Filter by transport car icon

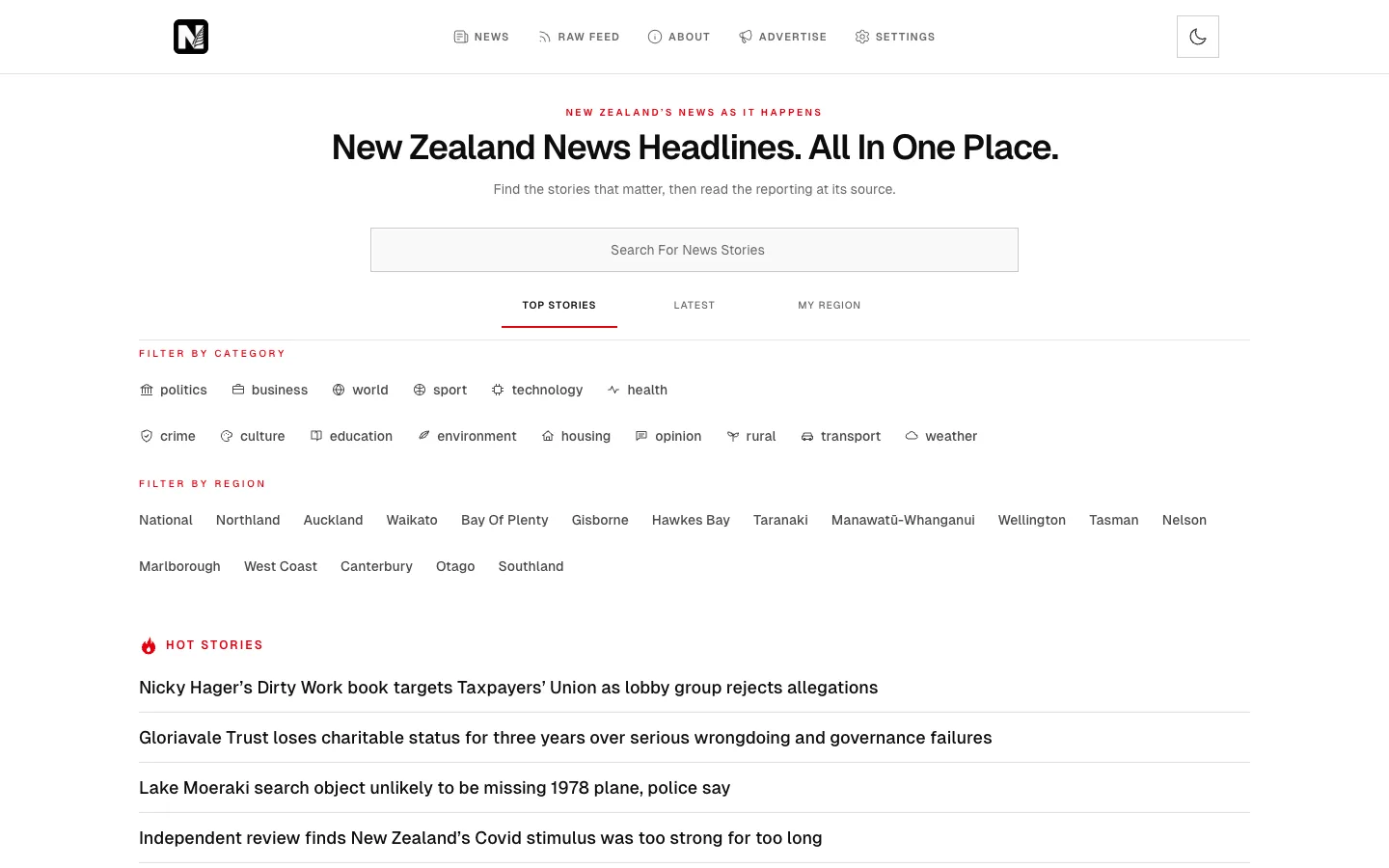[807, 436]
